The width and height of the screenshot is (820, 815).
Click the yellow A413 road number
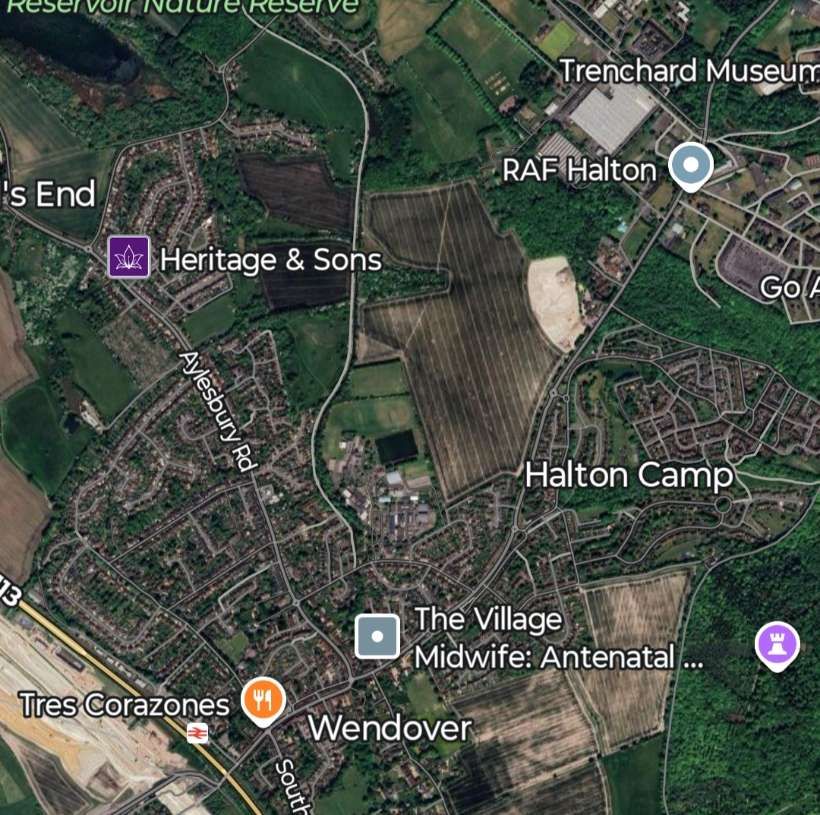(11, 590)
